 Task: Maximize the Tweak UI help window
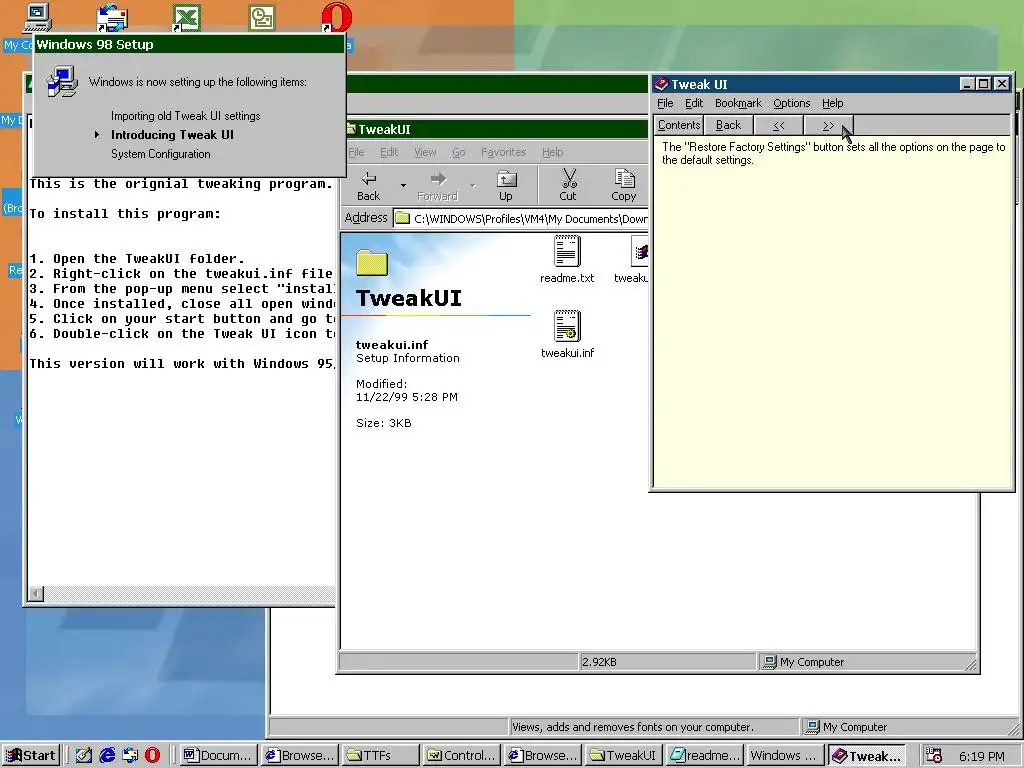[x=984, y=84]
